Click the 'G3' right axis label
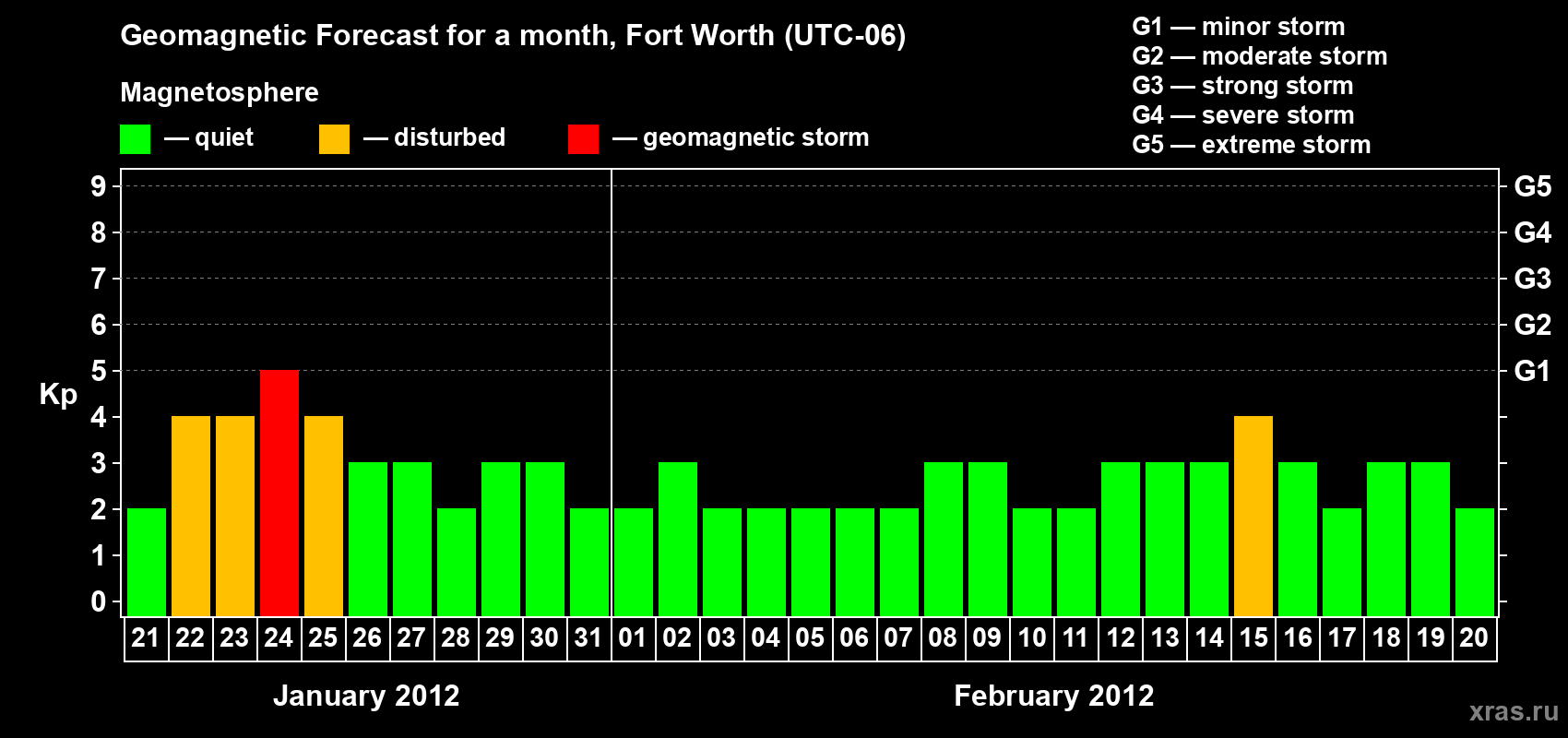The image size is (1568, 738). click(1533, 279)
